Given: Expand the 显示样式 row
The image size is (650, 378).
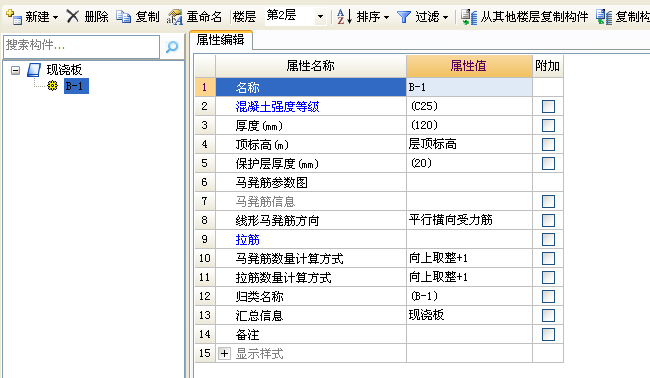Looking at the screenshot, I should 224,354.
